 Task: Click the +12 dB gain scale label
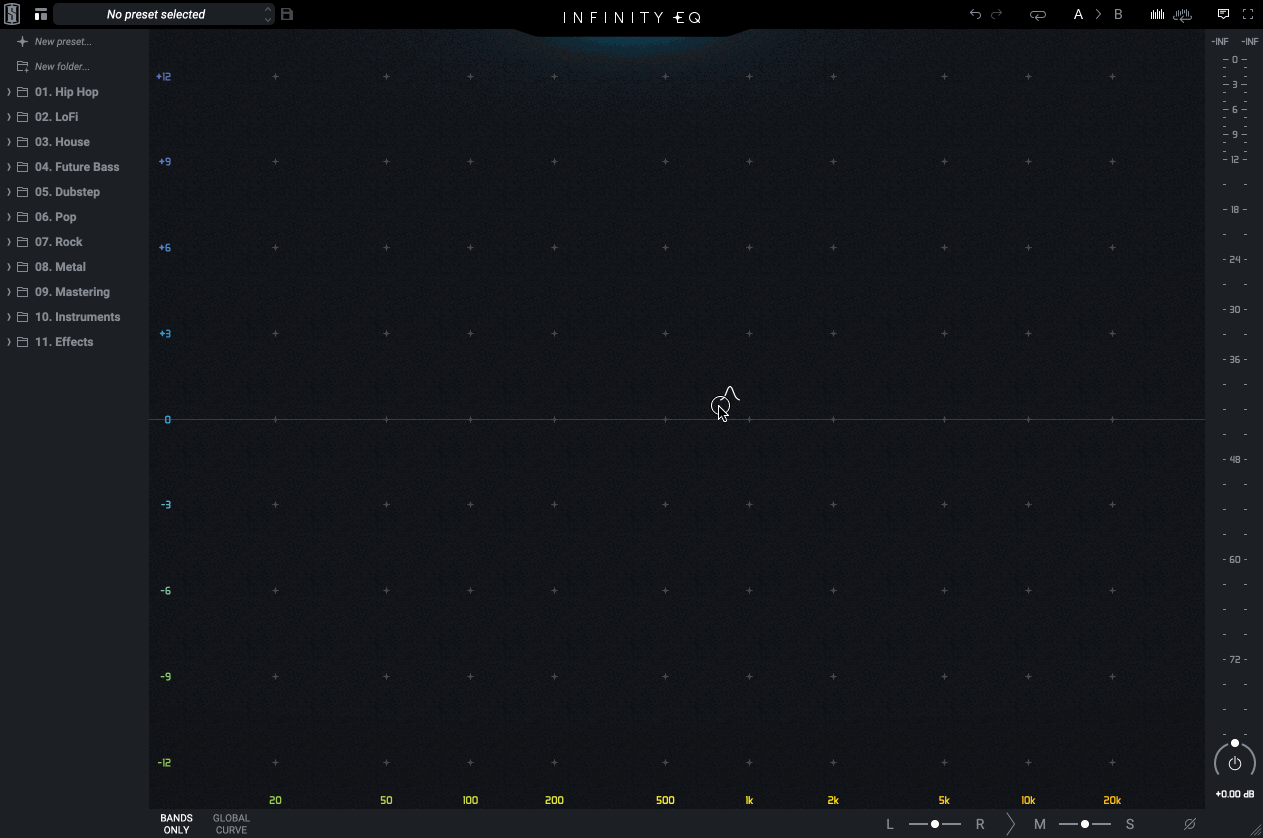(x=164, y=76)
